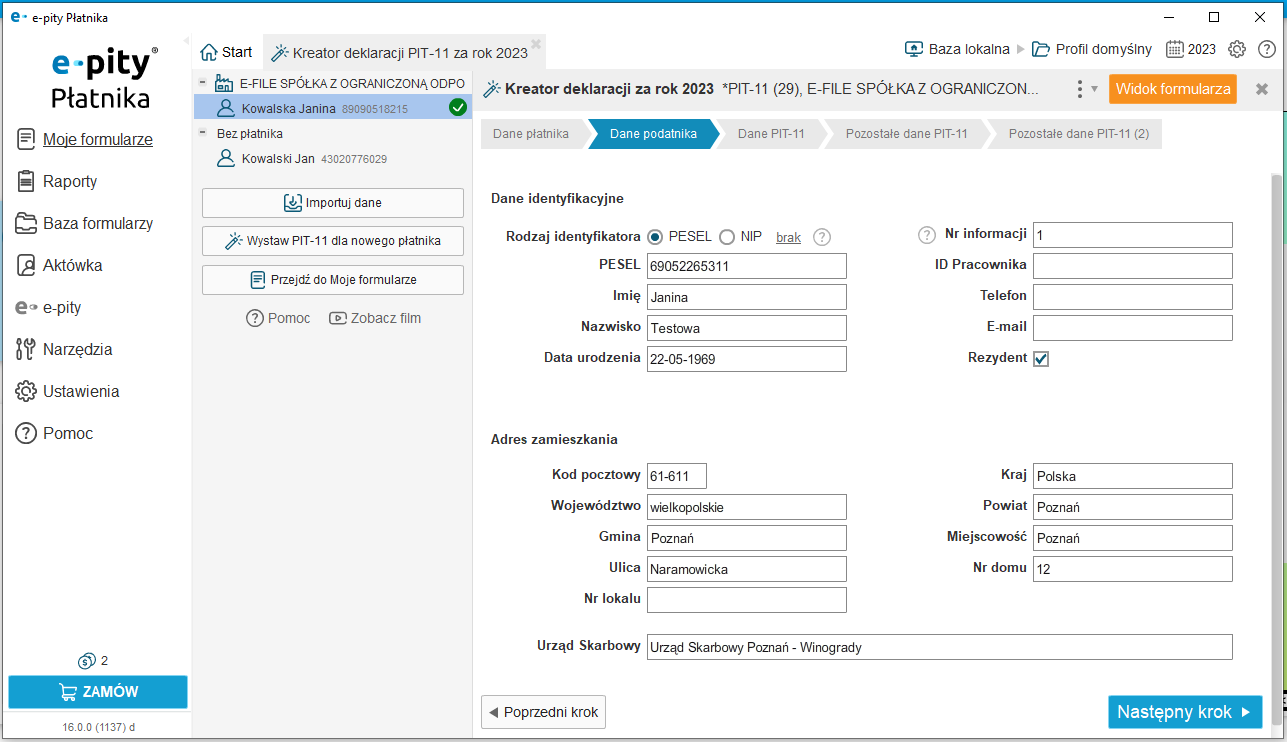This screenshot has height=742, width=1287.
Task: Click the Nr informacji field
Action: point(1132,235)
